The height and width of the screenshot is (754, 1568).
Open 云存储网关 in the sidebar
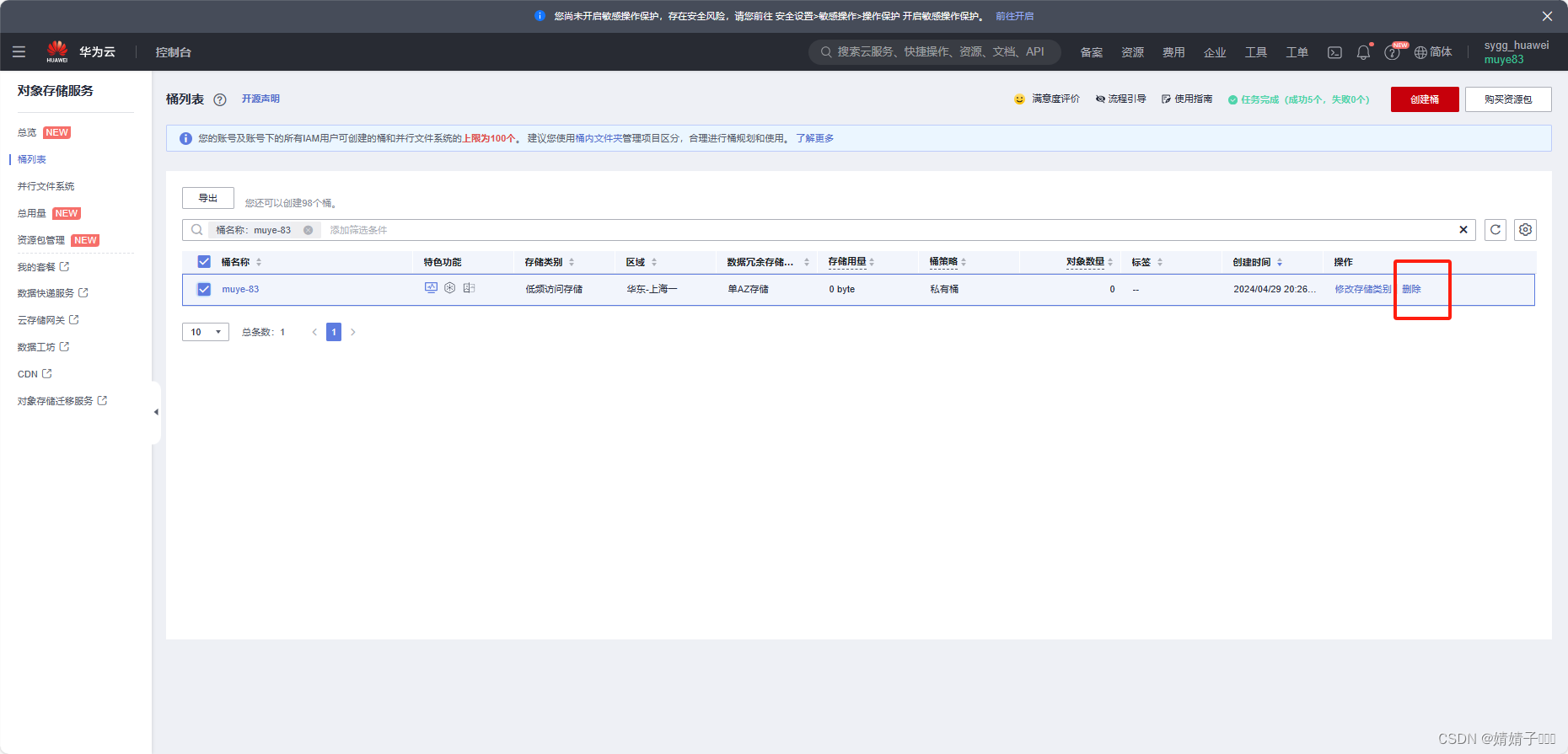(x=48, y=320)
